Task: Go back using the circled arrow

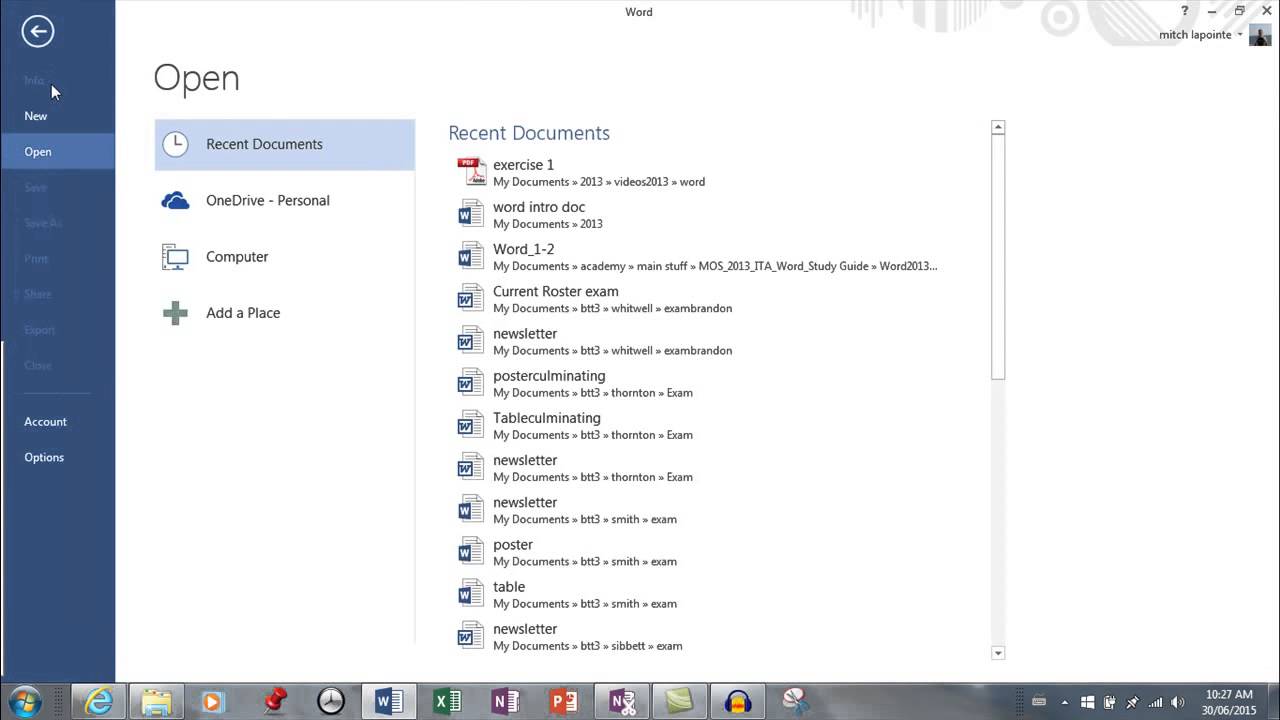Action: [x=37, y=31]
